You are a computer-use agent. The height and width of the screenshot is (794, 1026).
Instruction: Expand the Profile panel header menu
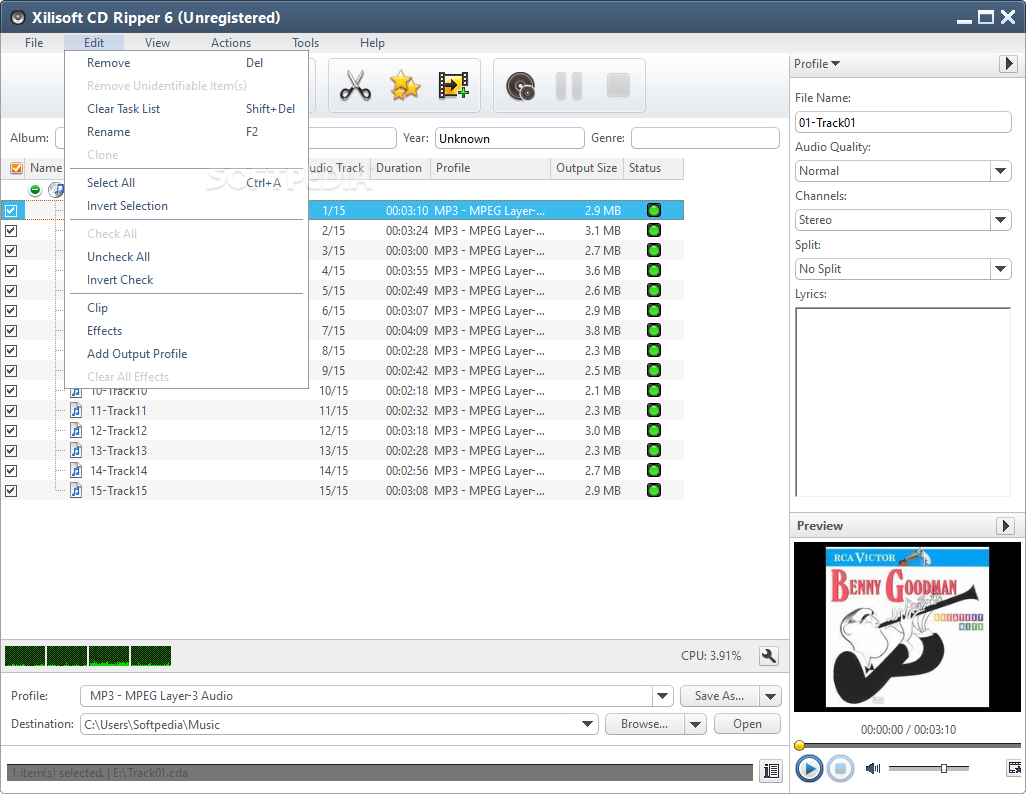[817, 63]
